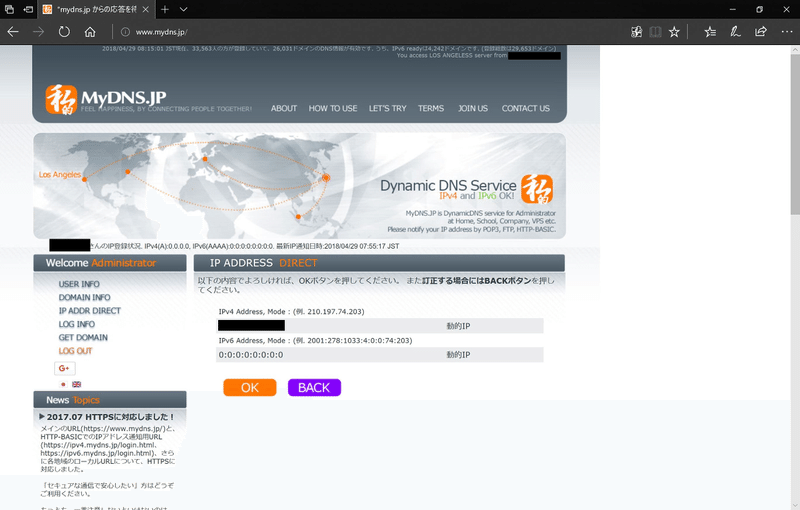Open the TERMS menu item

[431, 108]
